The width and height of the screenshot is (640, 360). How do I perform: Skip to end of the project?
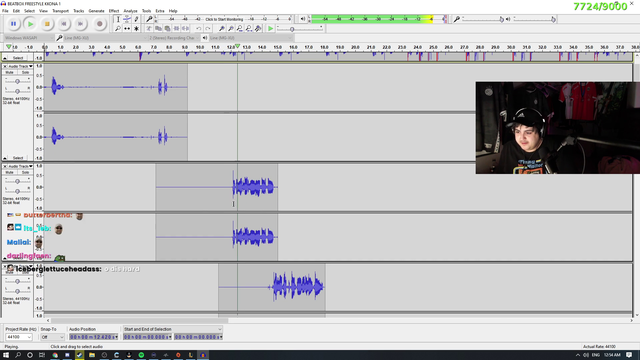pyautogui.click(x=80, y=24)
